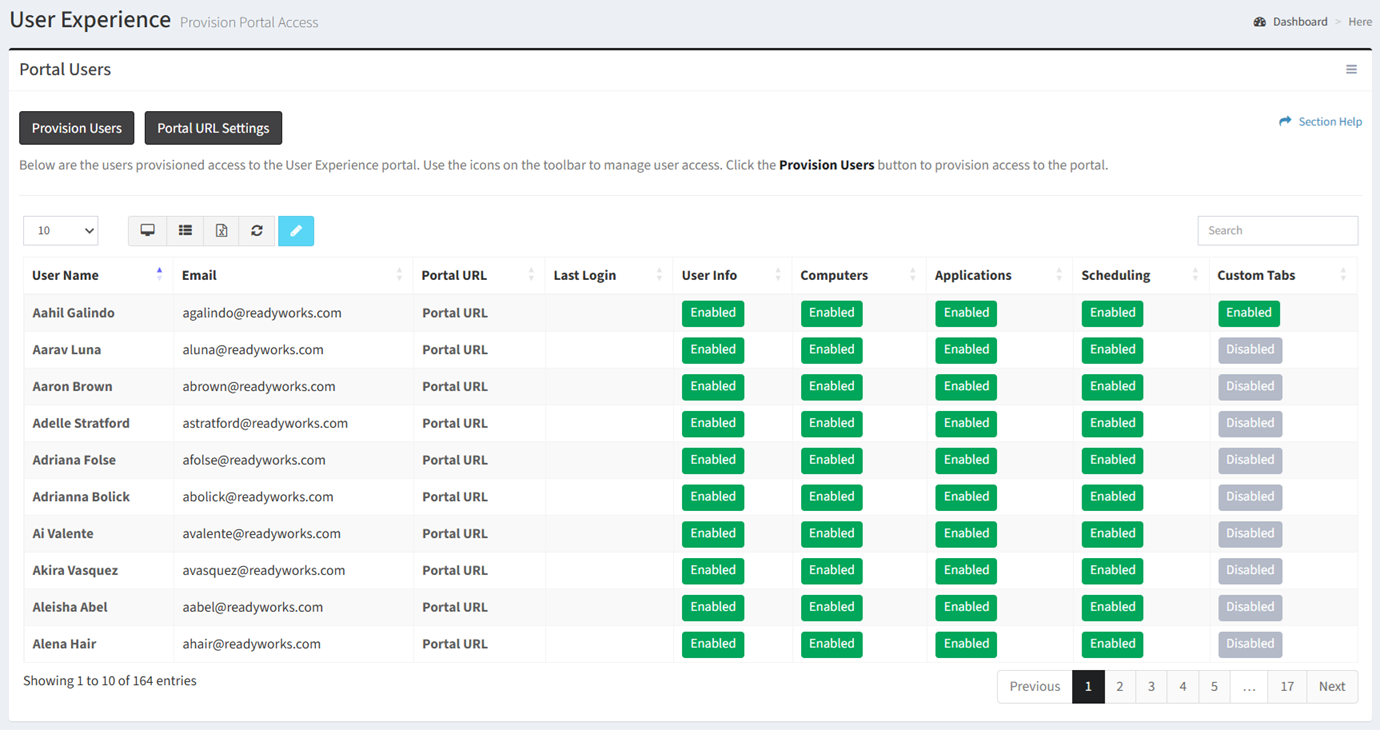The width and height of the screenshot is (1380, 730).
Task: Select page 1 in pagination
Action: tap(1088, 687)
